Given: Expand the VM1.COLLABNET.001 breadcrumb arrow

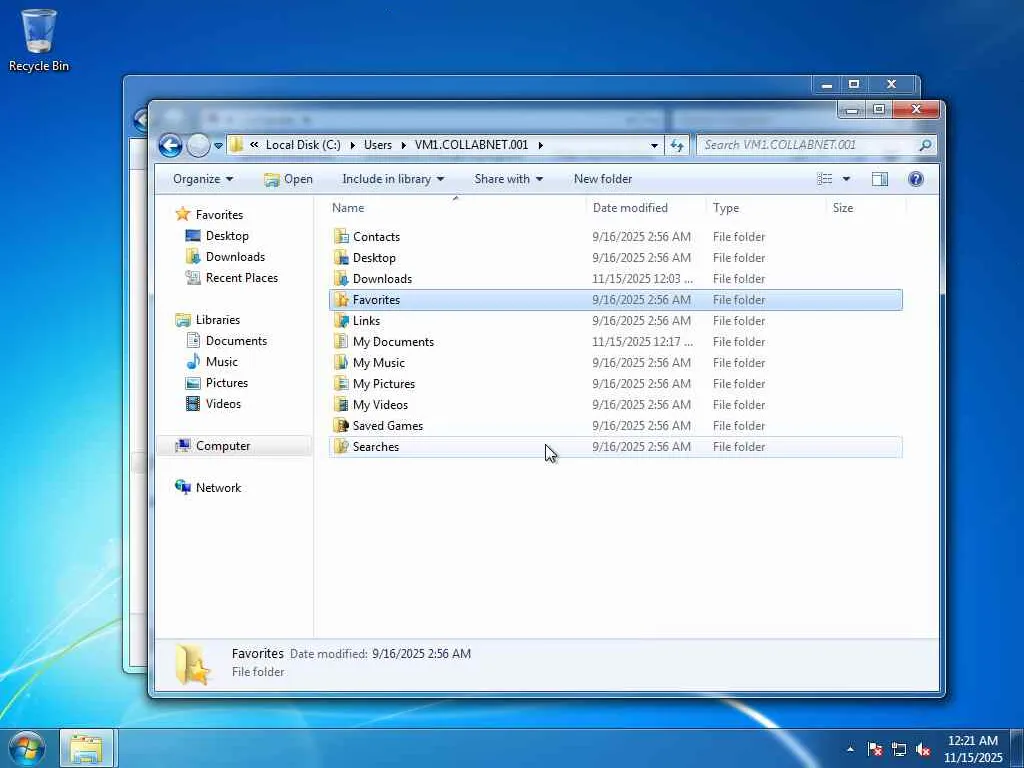Looking at the screenshot, I should coord(540,145).
